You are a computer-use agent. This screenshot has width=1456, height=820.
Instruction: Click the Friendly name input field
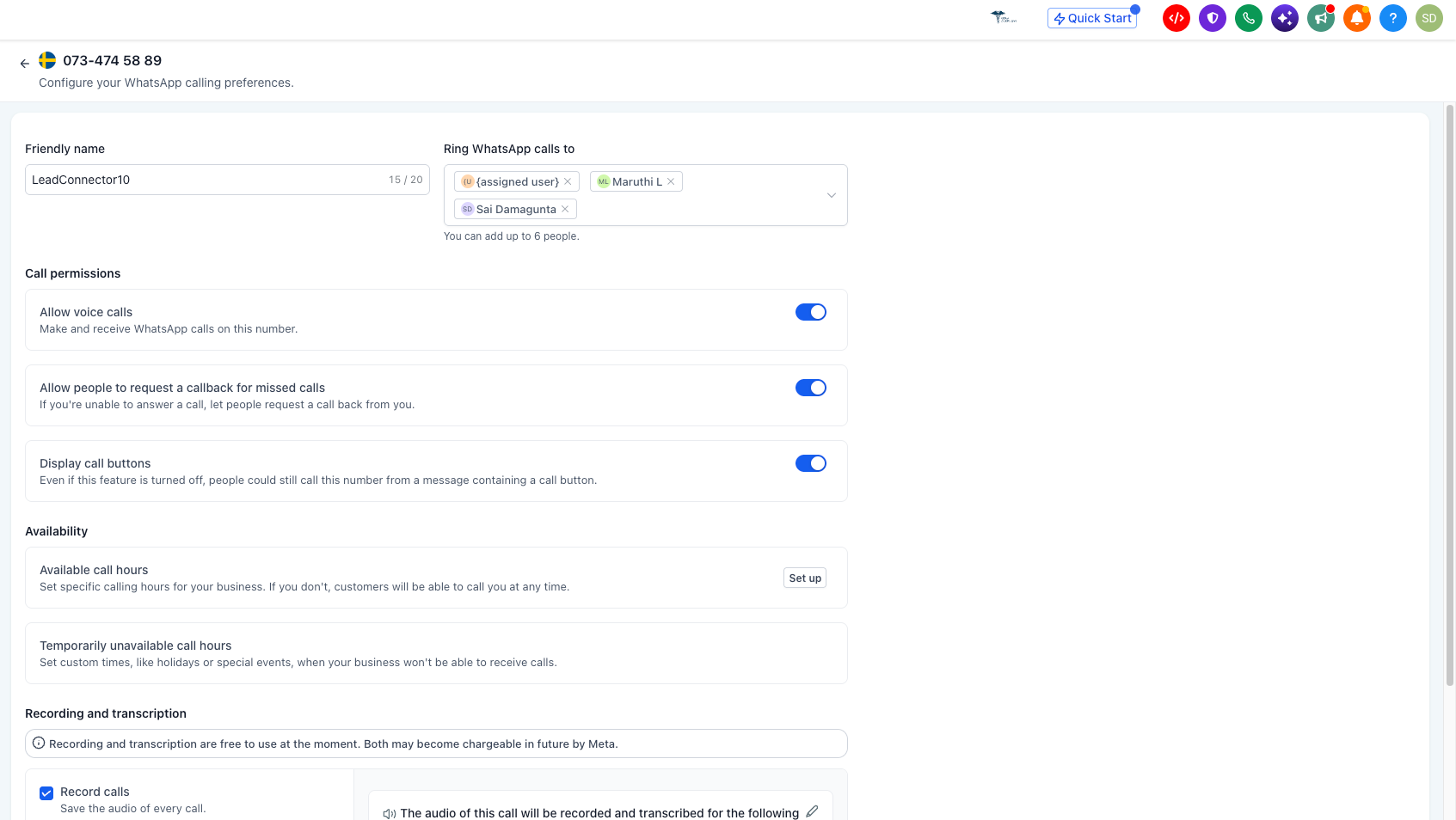pos(227,180)
